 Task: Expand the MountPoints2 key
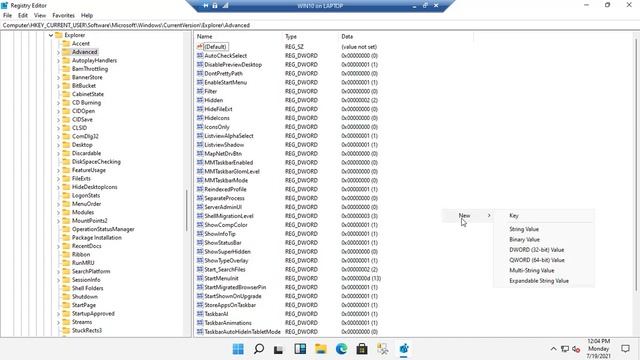(58, 221)
